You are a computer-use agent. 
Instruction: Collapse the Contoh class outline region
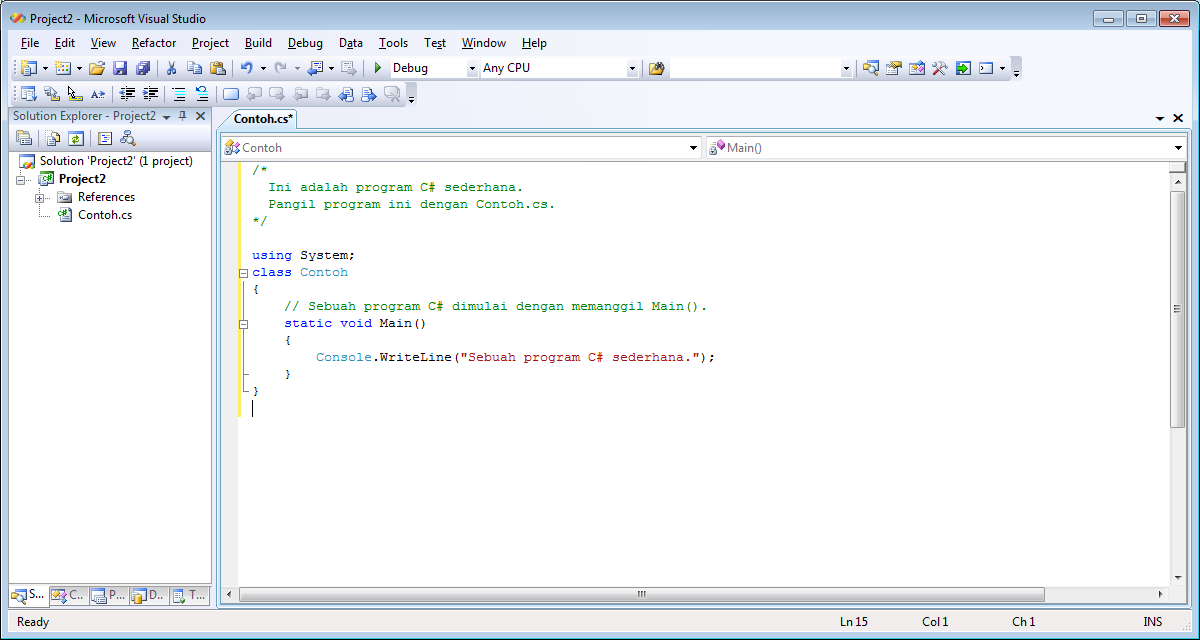point(242,272)
